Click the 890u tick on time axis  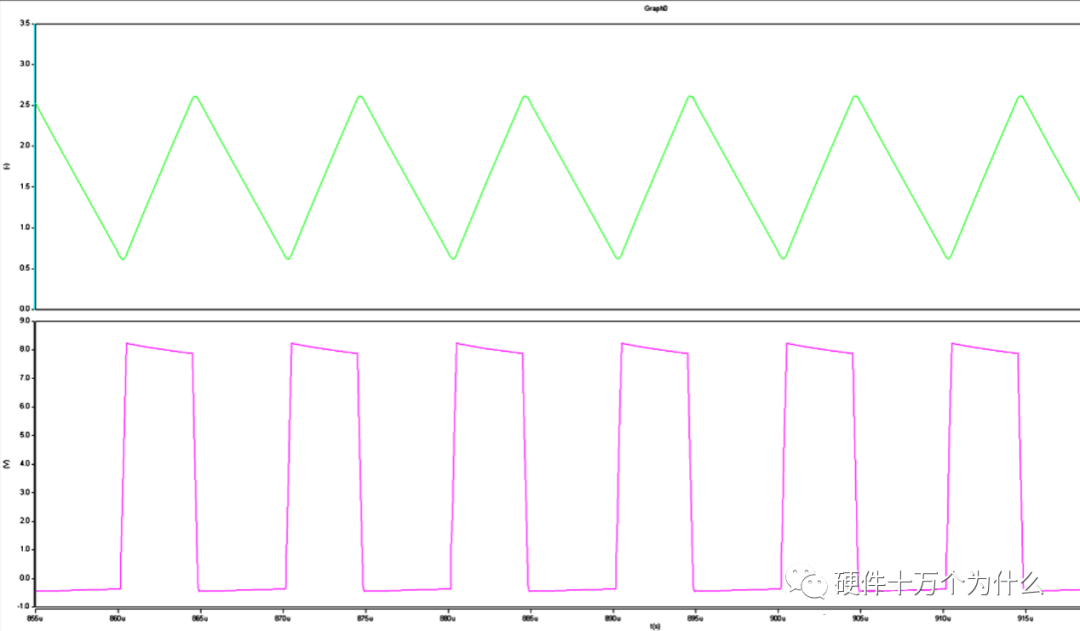613,619
